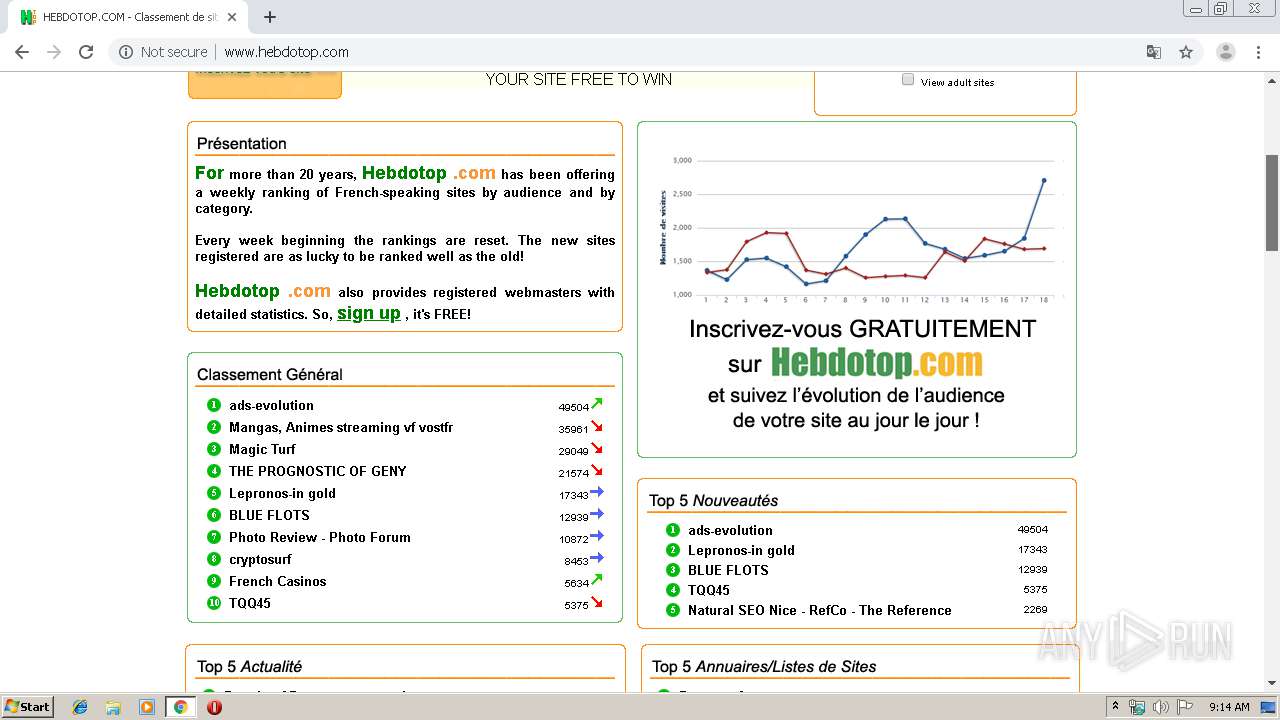Open the Magic Turf ranking entry
Screen dimensions: 1280x720
(x=262, y=449)
